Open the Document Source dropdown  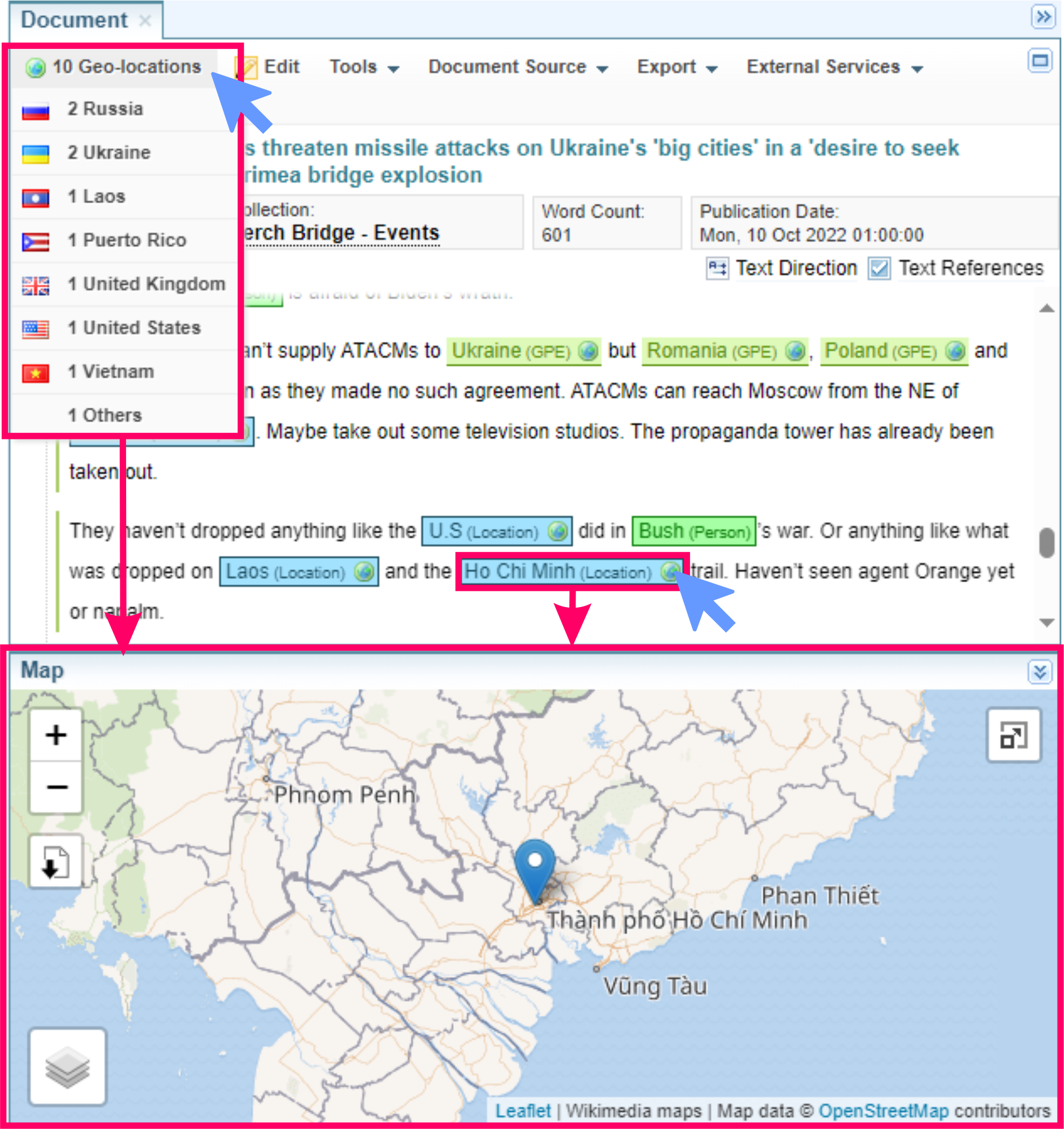point(517,67)
